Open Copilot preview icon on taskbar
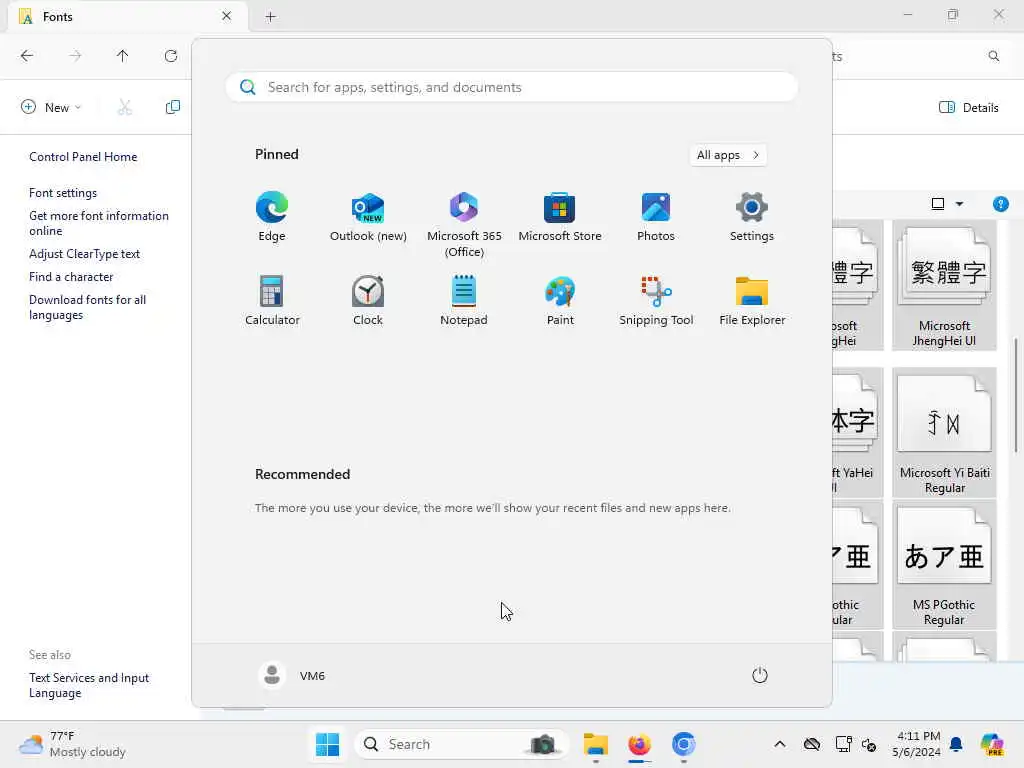1024x768 pixels. point(992,744)
